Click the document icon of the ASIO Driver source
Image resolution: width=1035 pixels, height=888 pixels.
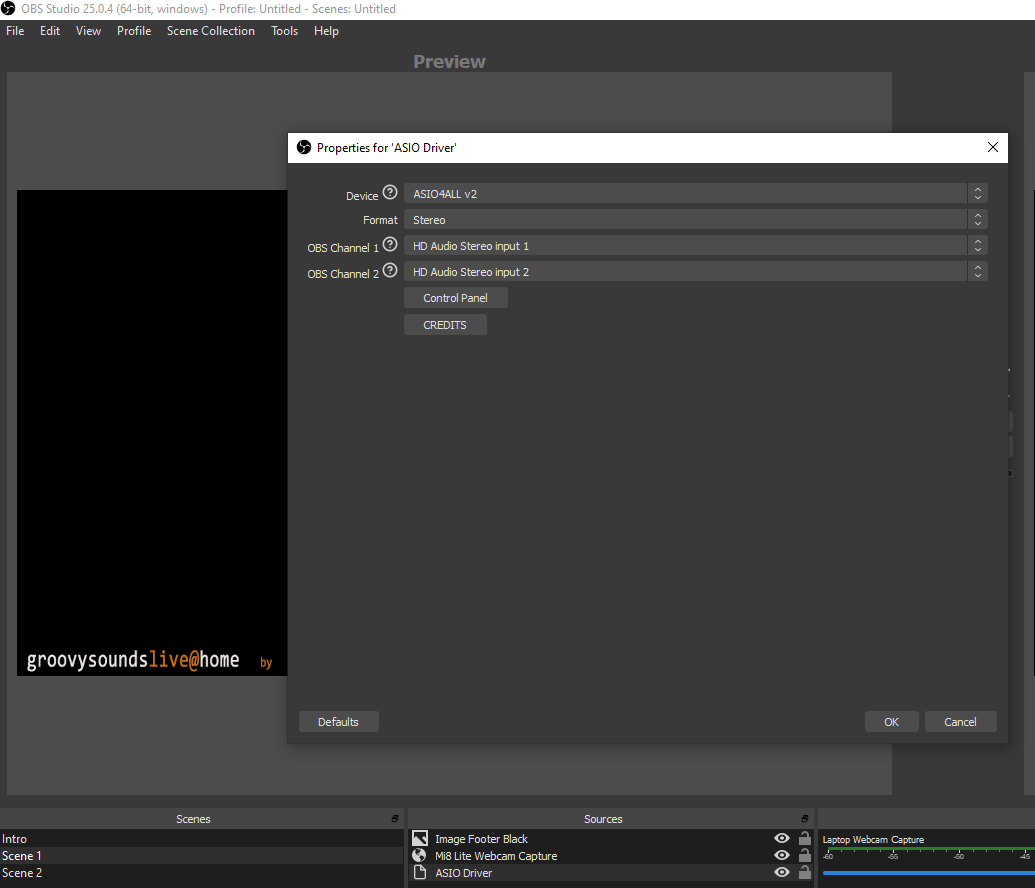[x=420, y=872]
